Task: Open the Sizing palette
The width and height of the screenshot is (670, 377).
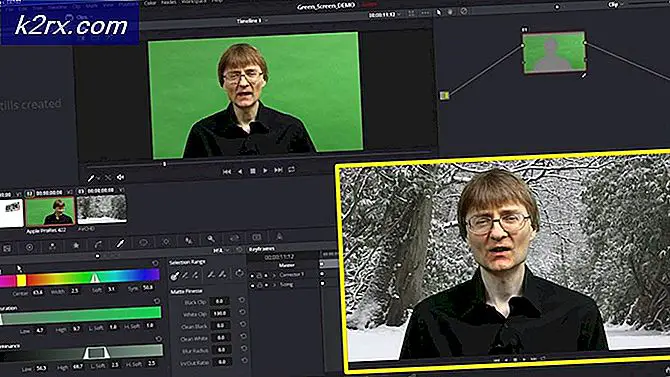Action: click(234, 238)
